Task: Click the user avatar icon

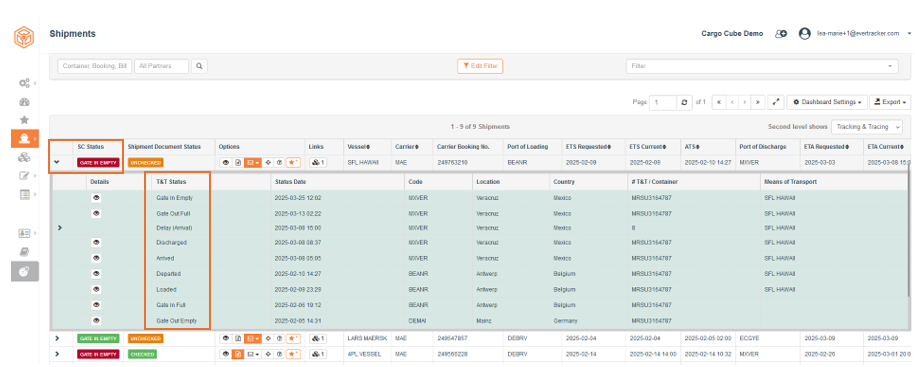Action: pos(805,34)
